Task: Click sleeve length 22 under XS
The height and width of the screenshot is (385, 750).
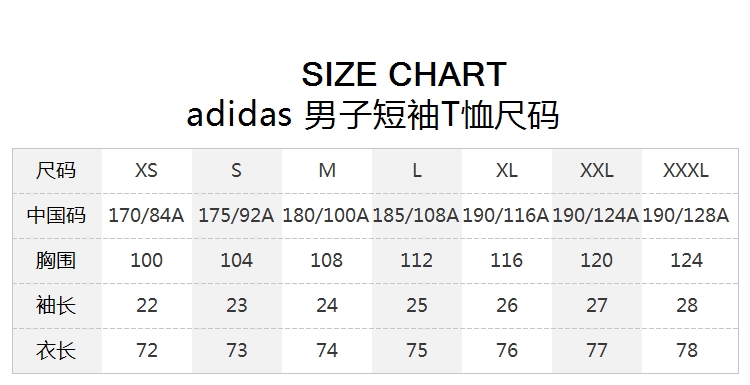Action: coord(146,305)
